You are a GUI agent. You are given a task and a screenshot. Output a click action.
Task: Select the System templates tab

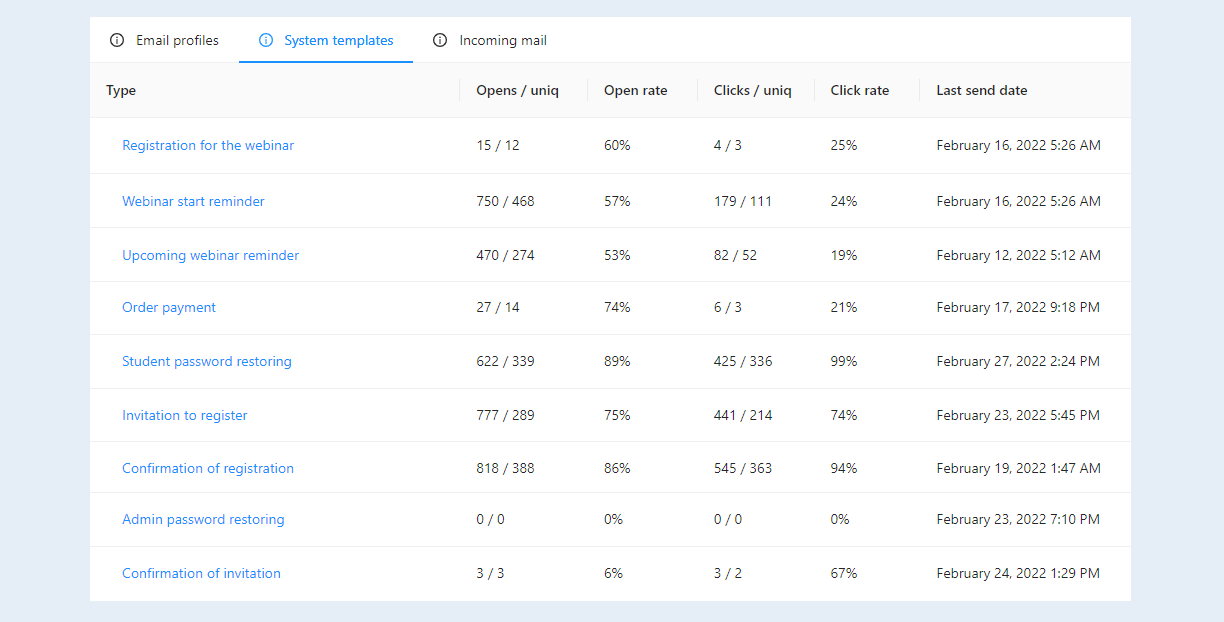[326, 41]
